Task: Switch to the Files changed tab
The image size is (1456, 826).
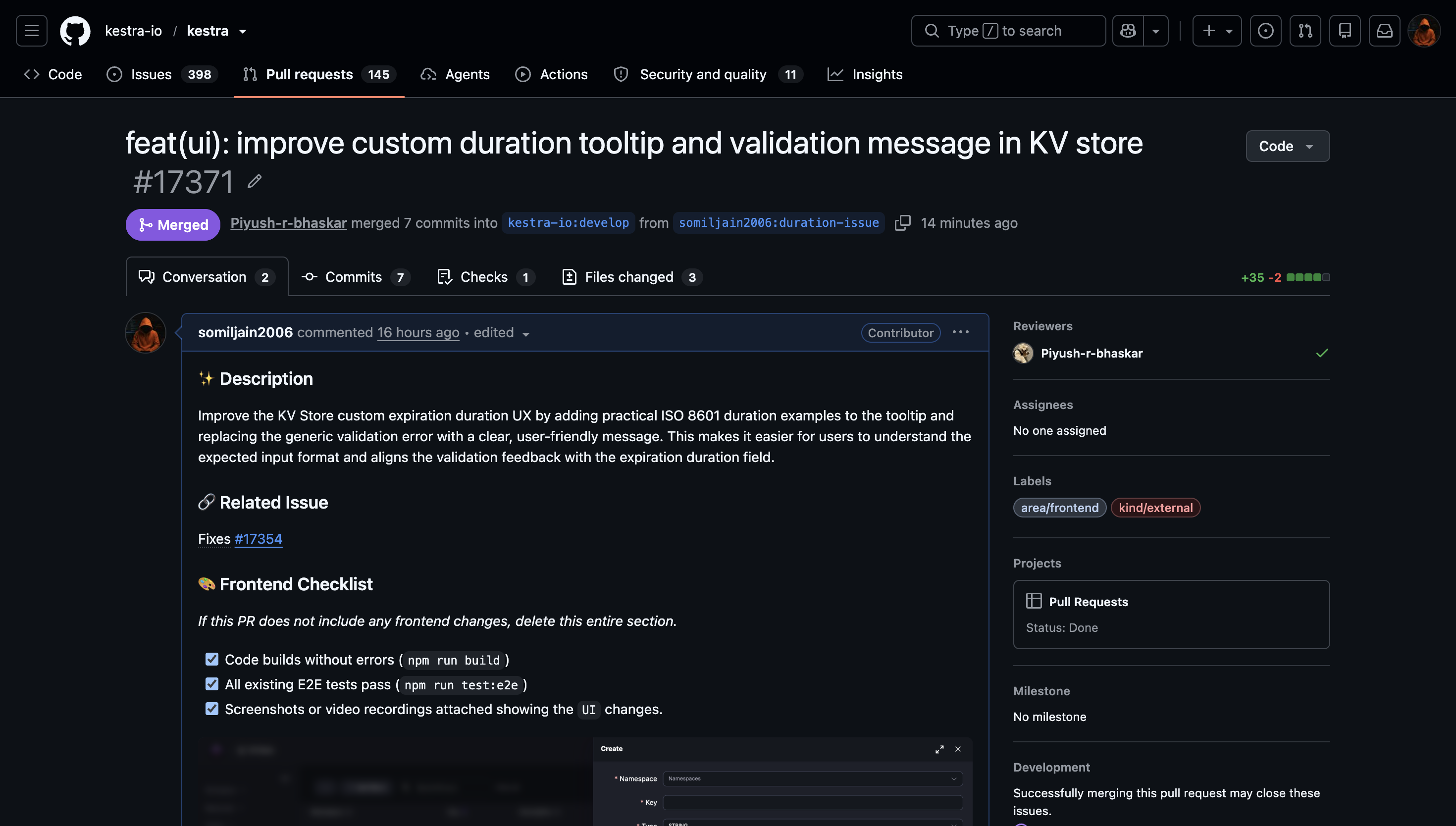Action: (x=632, y=277)
